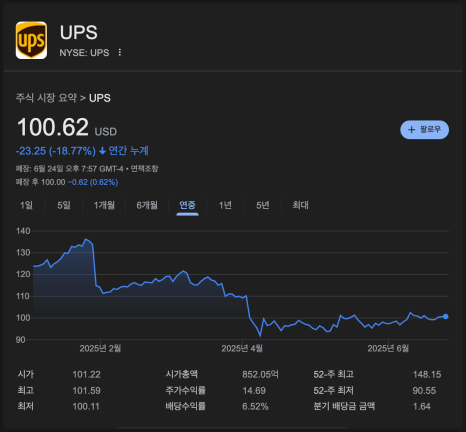Select the 5일 range tab
The width and height of the screenshot is (466, 432).
click(64, 205)
